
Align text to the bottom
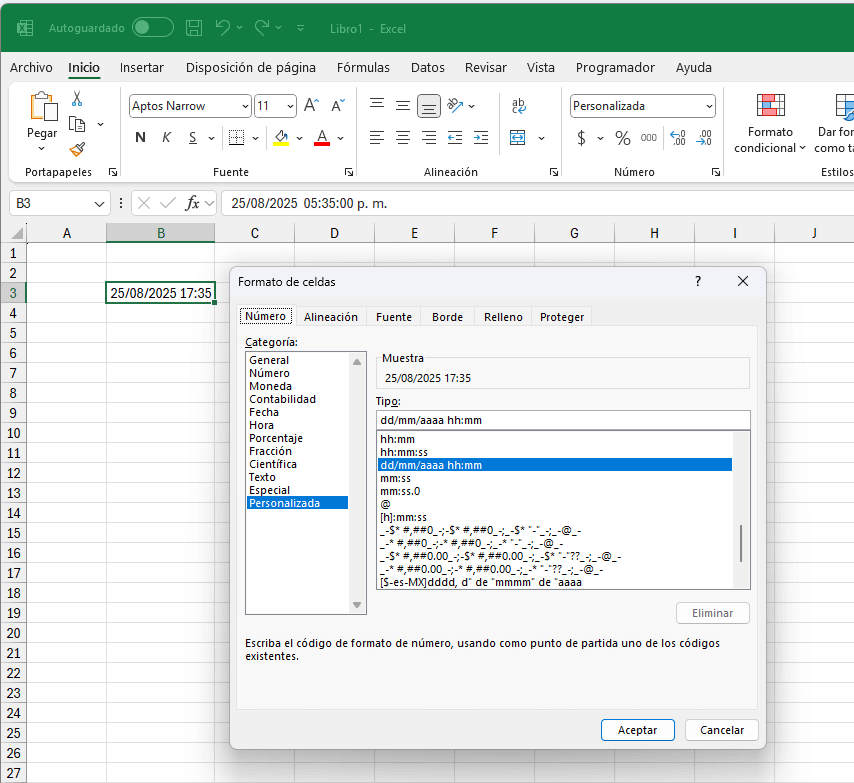click(x=429, y=106)
